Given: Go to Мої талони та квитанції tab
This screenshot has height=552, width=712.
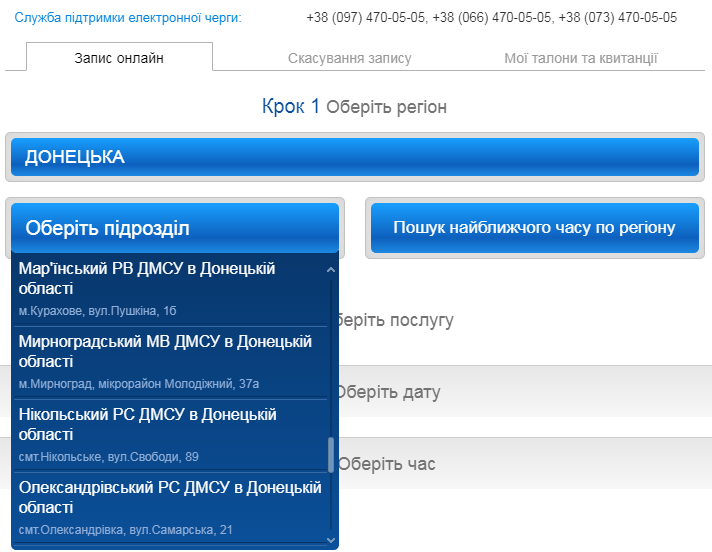Looking at the screenshot, I should point(580,58).
